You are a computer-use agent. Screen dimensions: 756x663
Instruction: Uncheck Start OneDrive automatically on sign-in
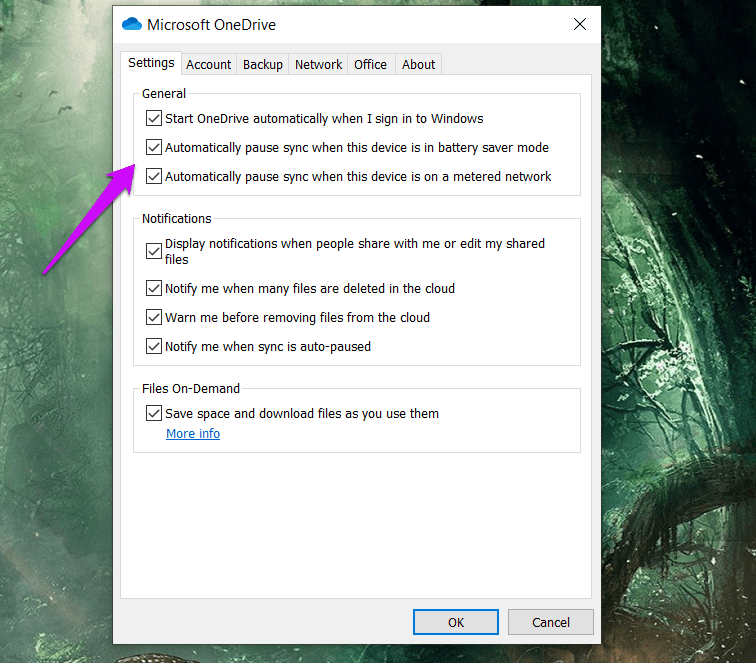154,118
